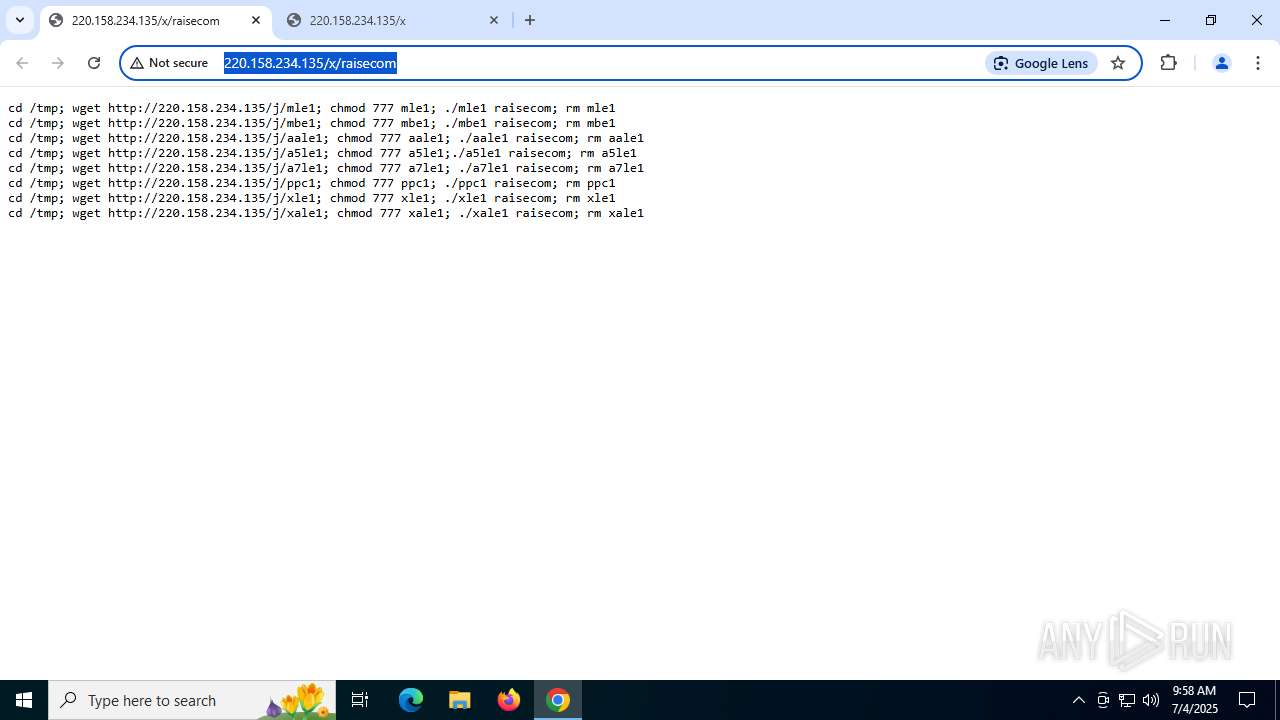Screen dimensions: 1280x720
Task: Open Task View on taskbar
Action: pyautogui.click(x=360, y=700)
